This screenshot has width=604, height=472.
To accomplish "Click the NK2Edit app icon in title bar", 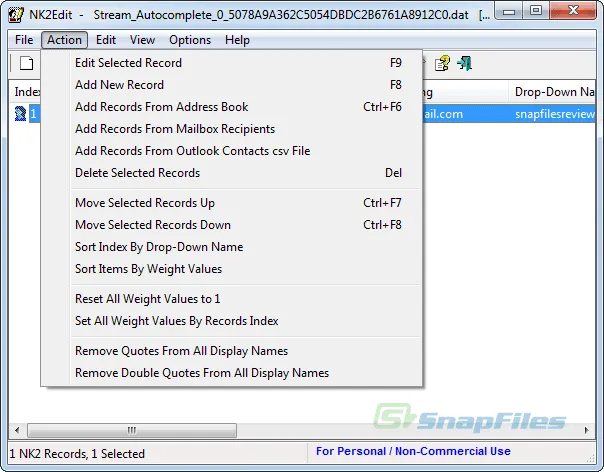I will click(16, 16).
